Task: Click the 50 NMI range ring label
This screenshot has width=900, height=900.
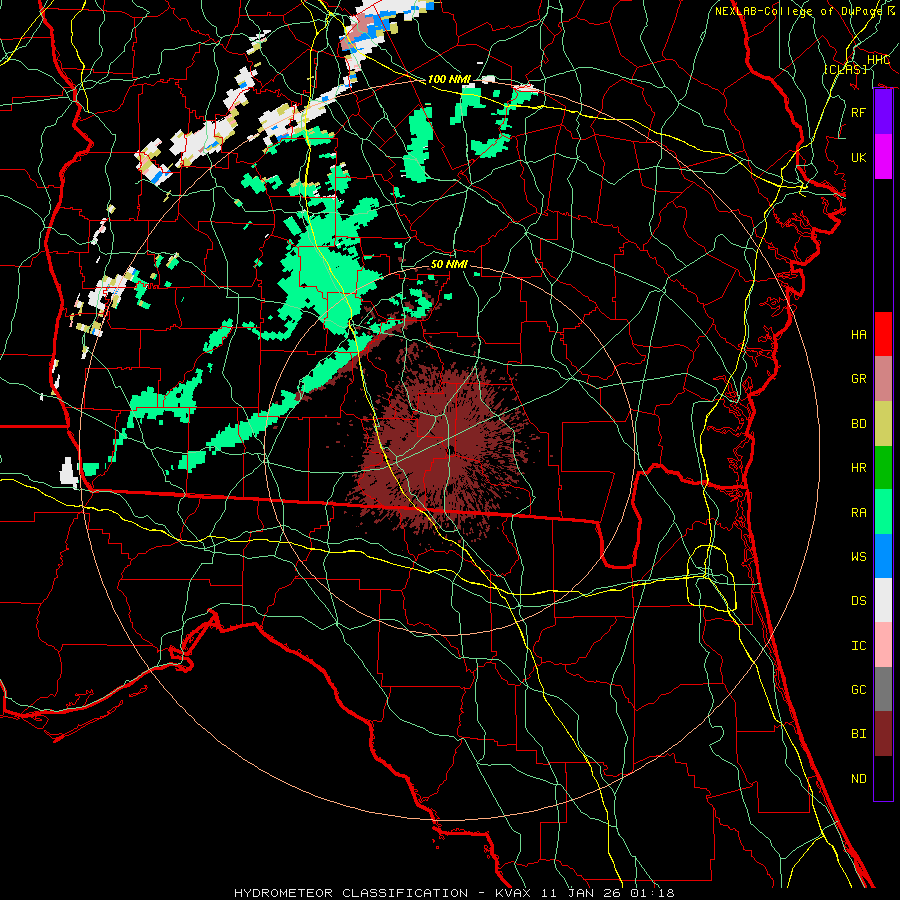Action: pos(449,264)
